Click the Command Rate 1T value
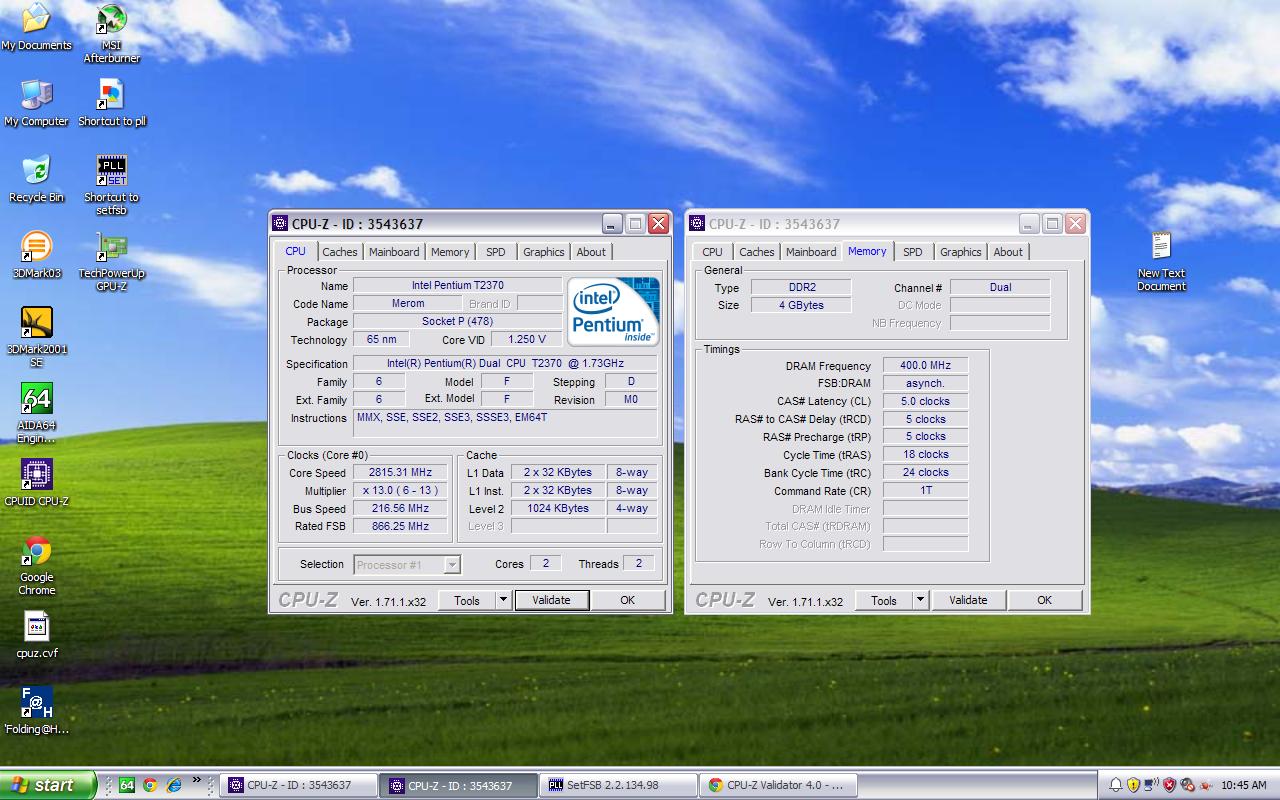The width and height of the screenshot is (1280, 800). [x=925, y=491]
